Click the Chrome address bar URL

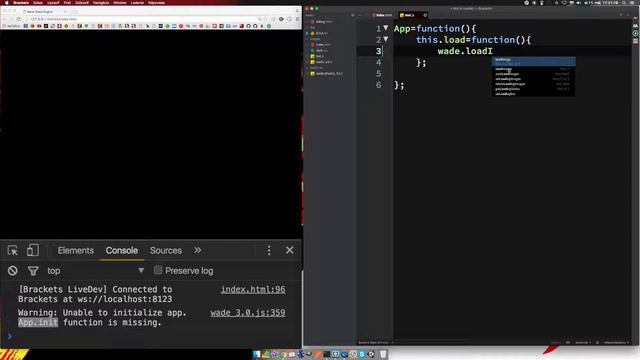53,19
